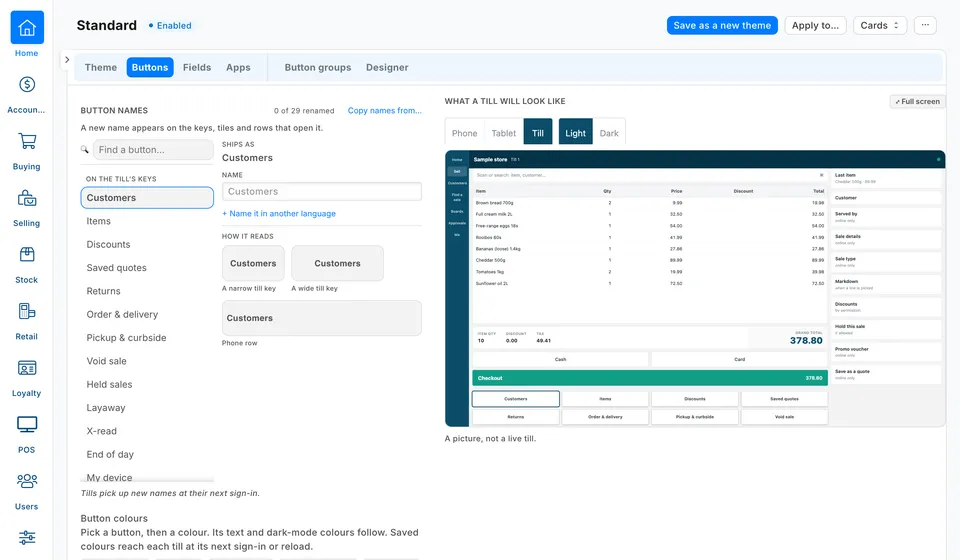Select Customers in the button list
960x560 pixels.
[147, 198]
